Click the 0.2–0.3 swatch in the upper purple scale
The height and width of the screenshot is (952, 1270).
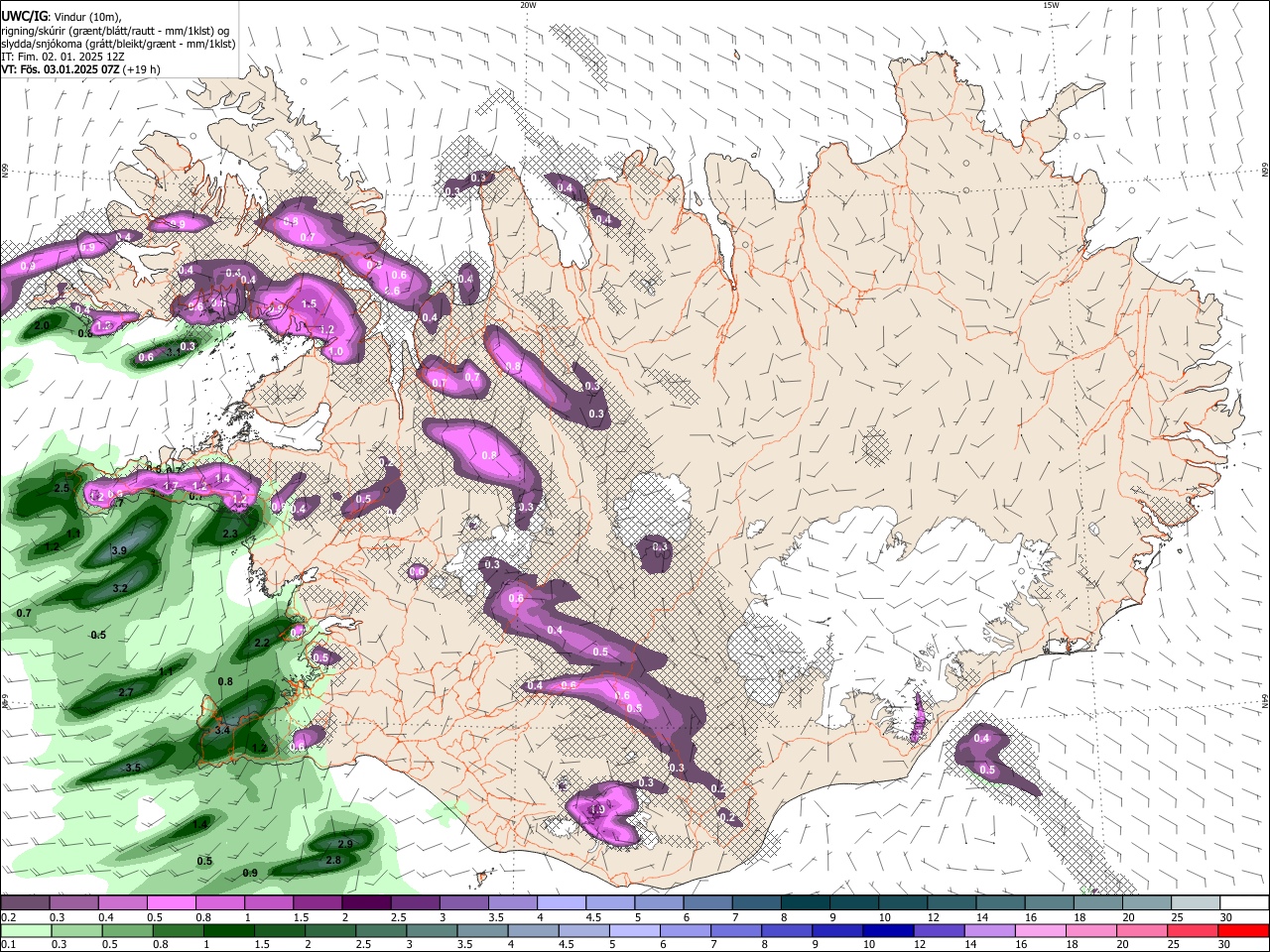point(25,903)
